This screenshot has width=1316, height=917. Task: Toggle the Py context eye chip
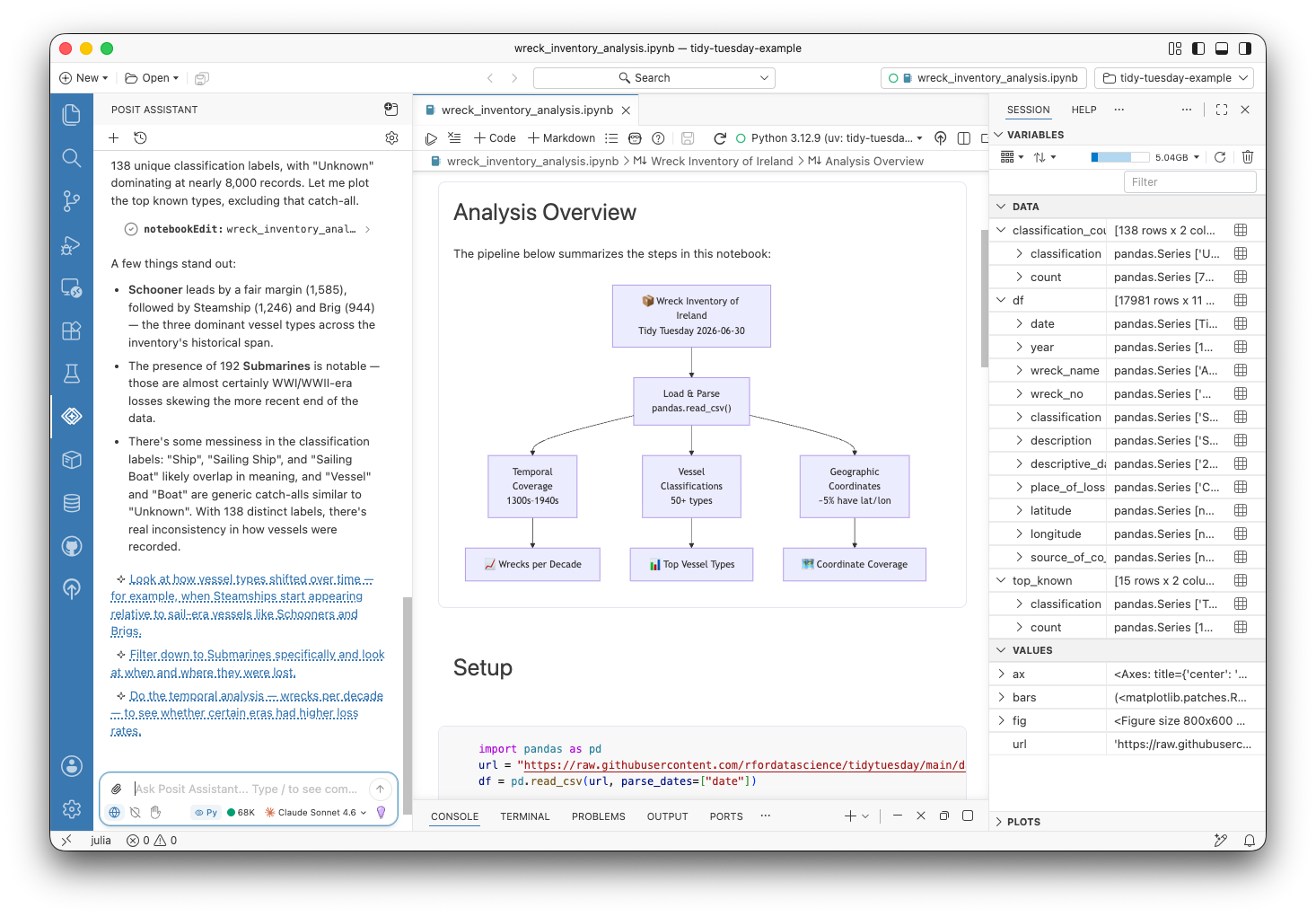pos(206,812)
